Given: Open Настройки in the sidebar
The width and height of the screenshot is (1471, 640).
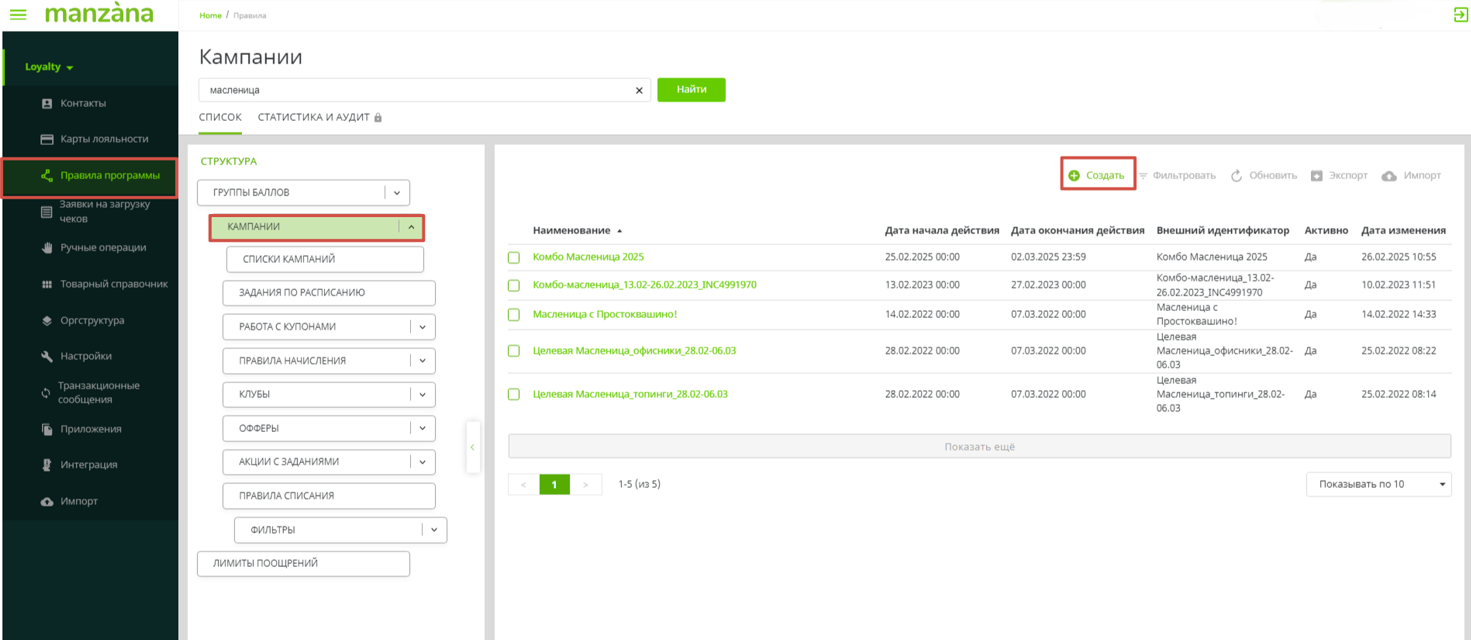Looking at the screenshot, I should click(x=85, y=356).
